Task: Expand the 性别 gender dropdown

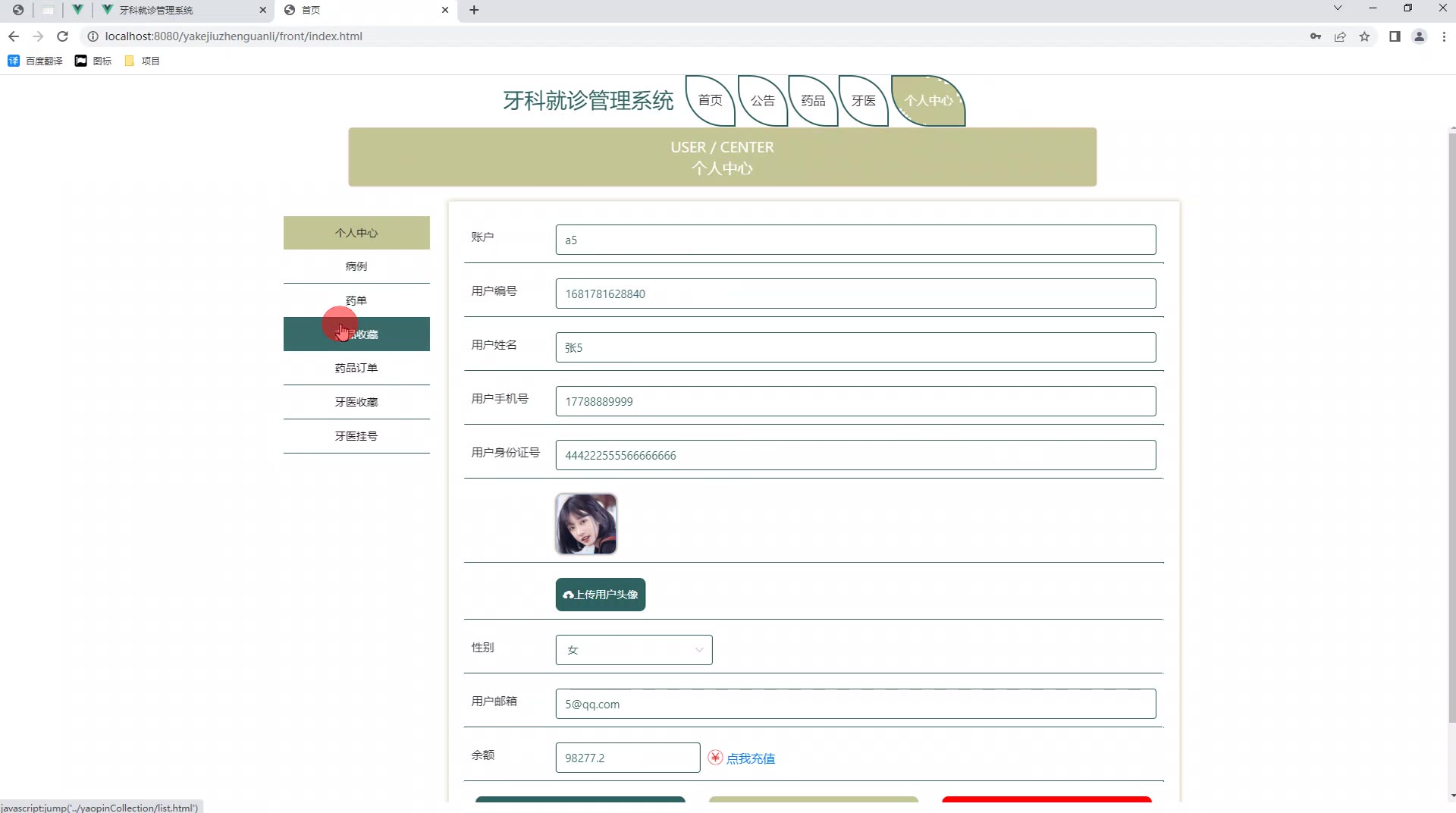Action: coord(634,650)
